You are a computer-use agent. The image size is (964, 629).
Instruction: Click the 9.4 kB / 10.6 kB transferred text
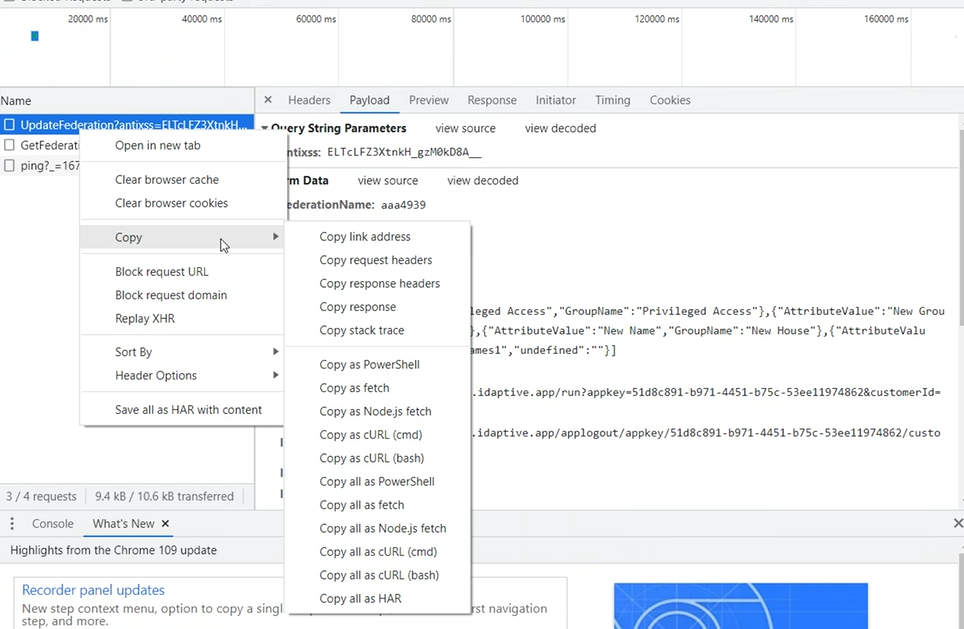click(x=164, y=496)
